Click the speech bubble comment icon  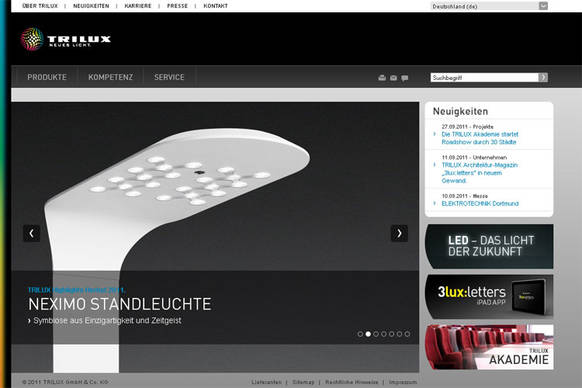(x=405, y=78)
